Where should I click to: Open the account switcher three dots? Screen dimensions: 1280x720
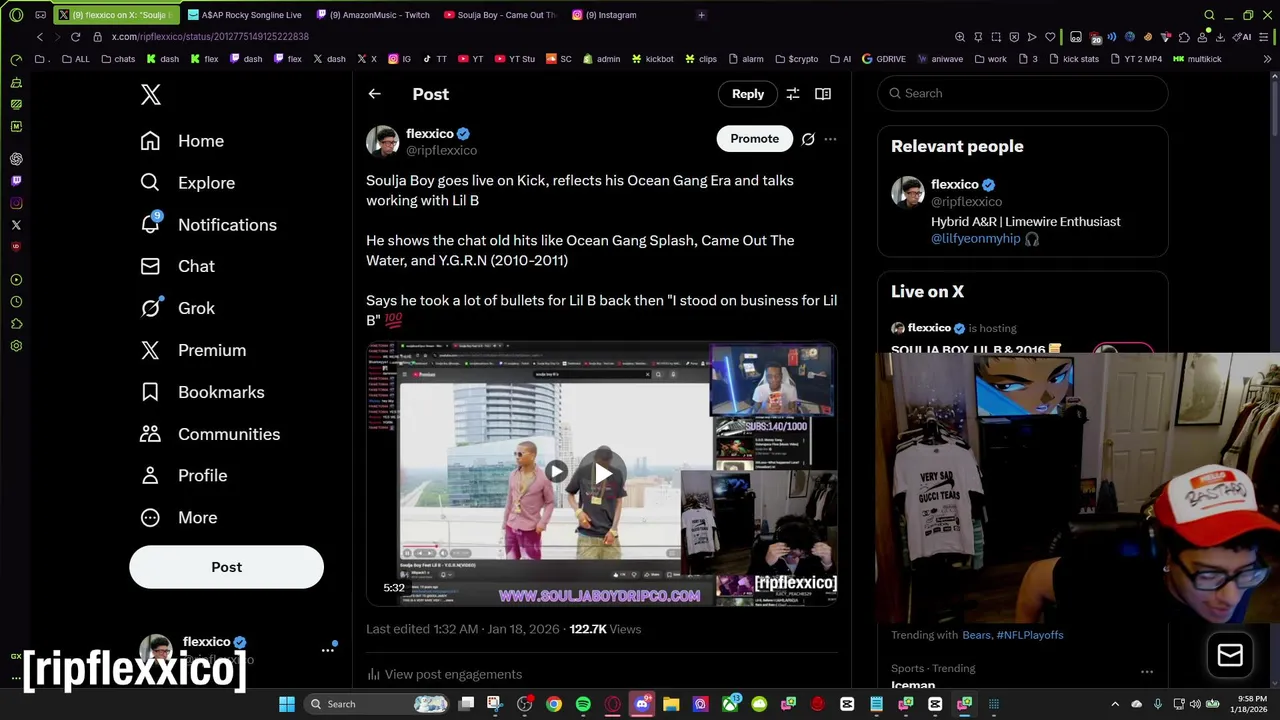pyautogui.click(x=327, y=650)
